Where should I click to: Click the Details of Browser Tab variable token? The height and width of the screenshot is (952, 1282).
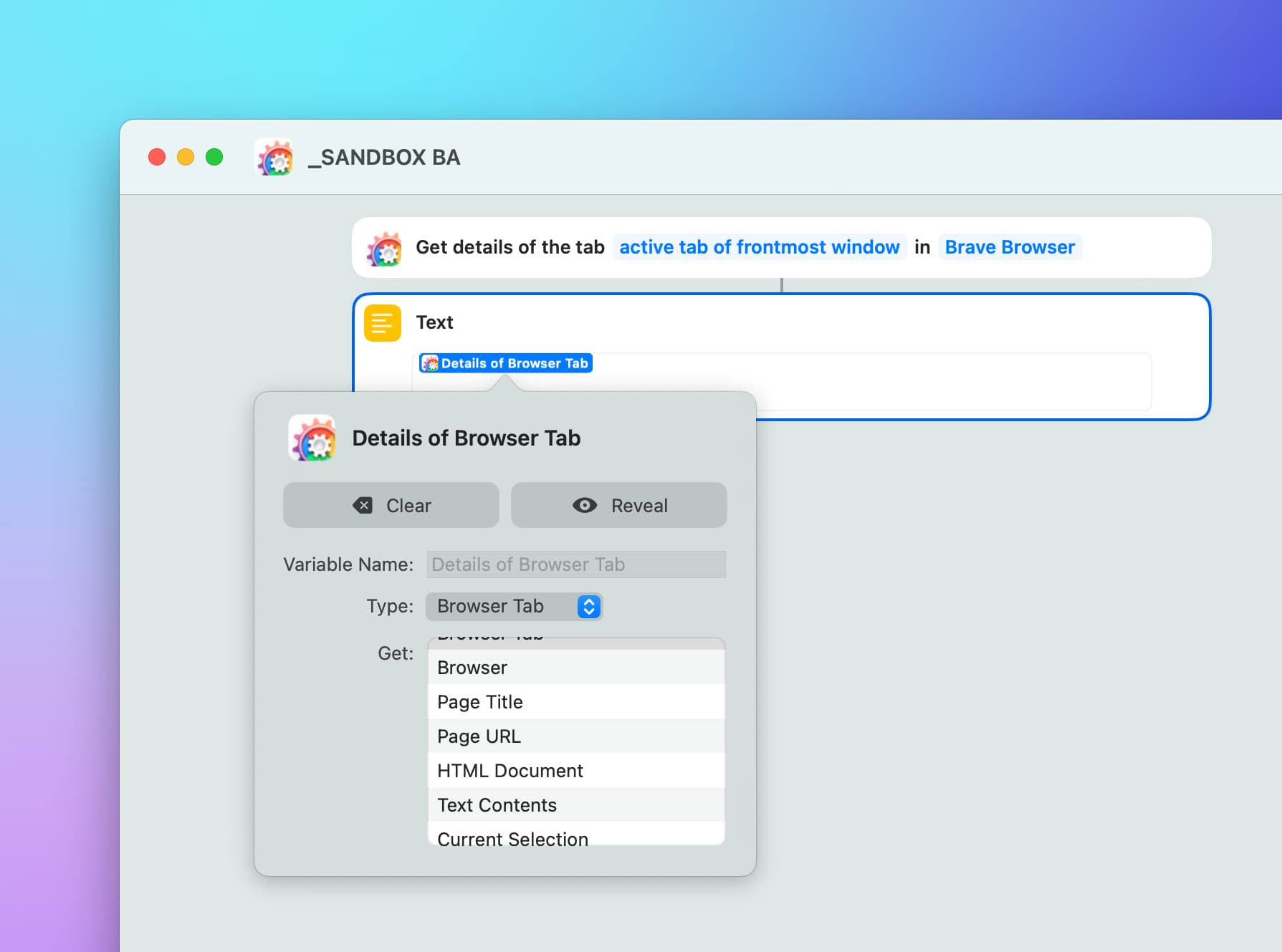[x=506, y=363]
